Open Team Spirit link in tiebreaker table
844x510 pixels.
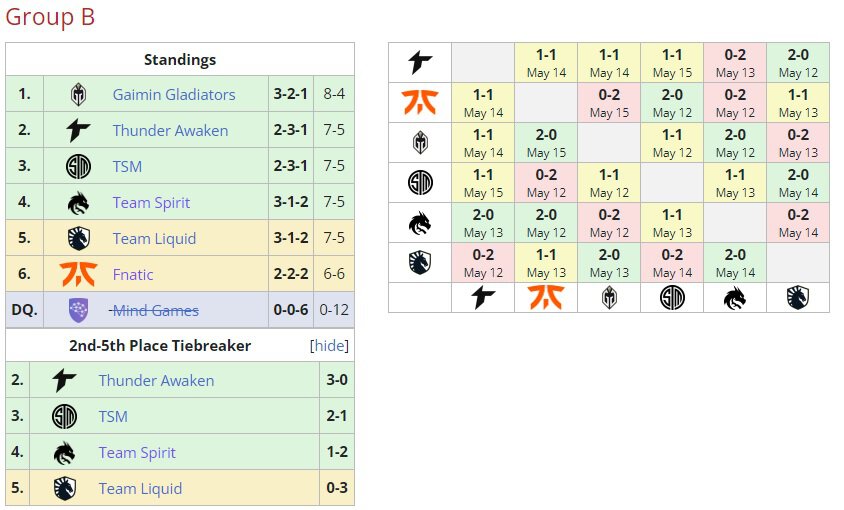[137, 452]
